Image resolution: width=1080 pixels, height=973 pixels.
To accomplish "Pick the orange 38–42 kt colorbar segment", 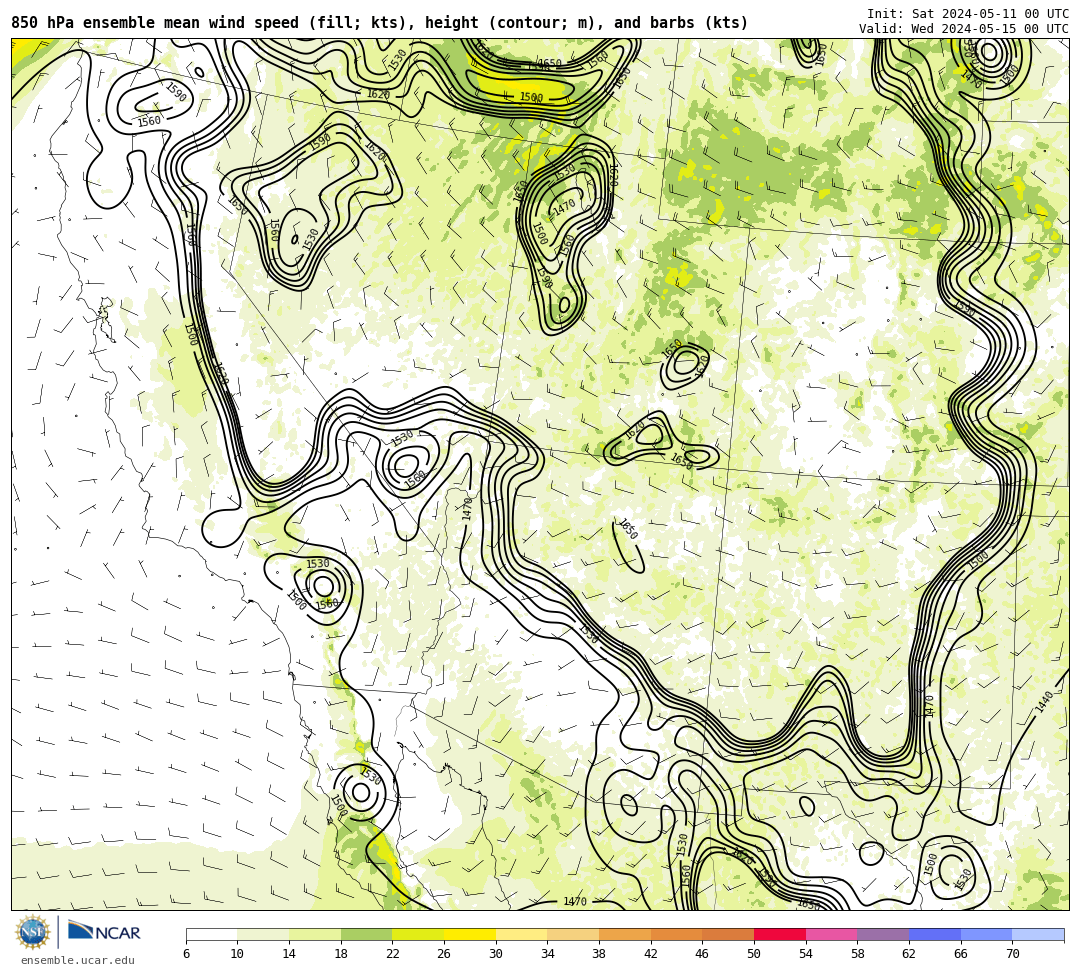I will [x=625, y=934].
